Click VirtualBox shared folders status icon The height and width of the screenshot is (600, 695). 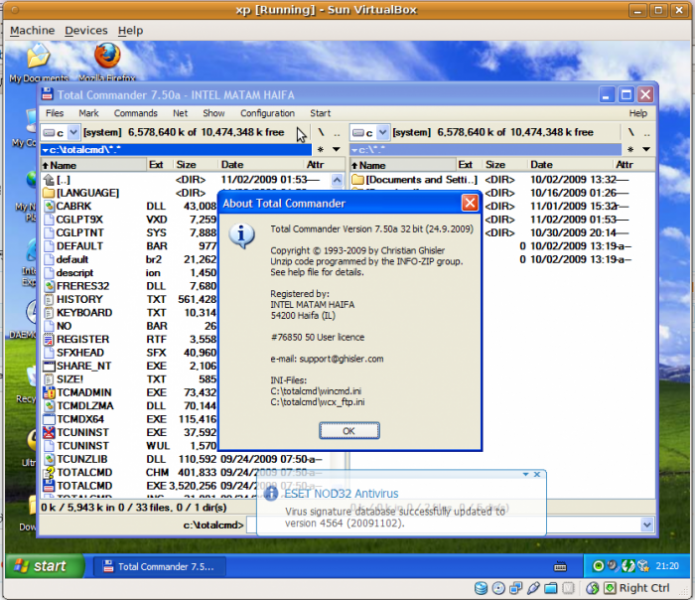[x=551, y=588]
